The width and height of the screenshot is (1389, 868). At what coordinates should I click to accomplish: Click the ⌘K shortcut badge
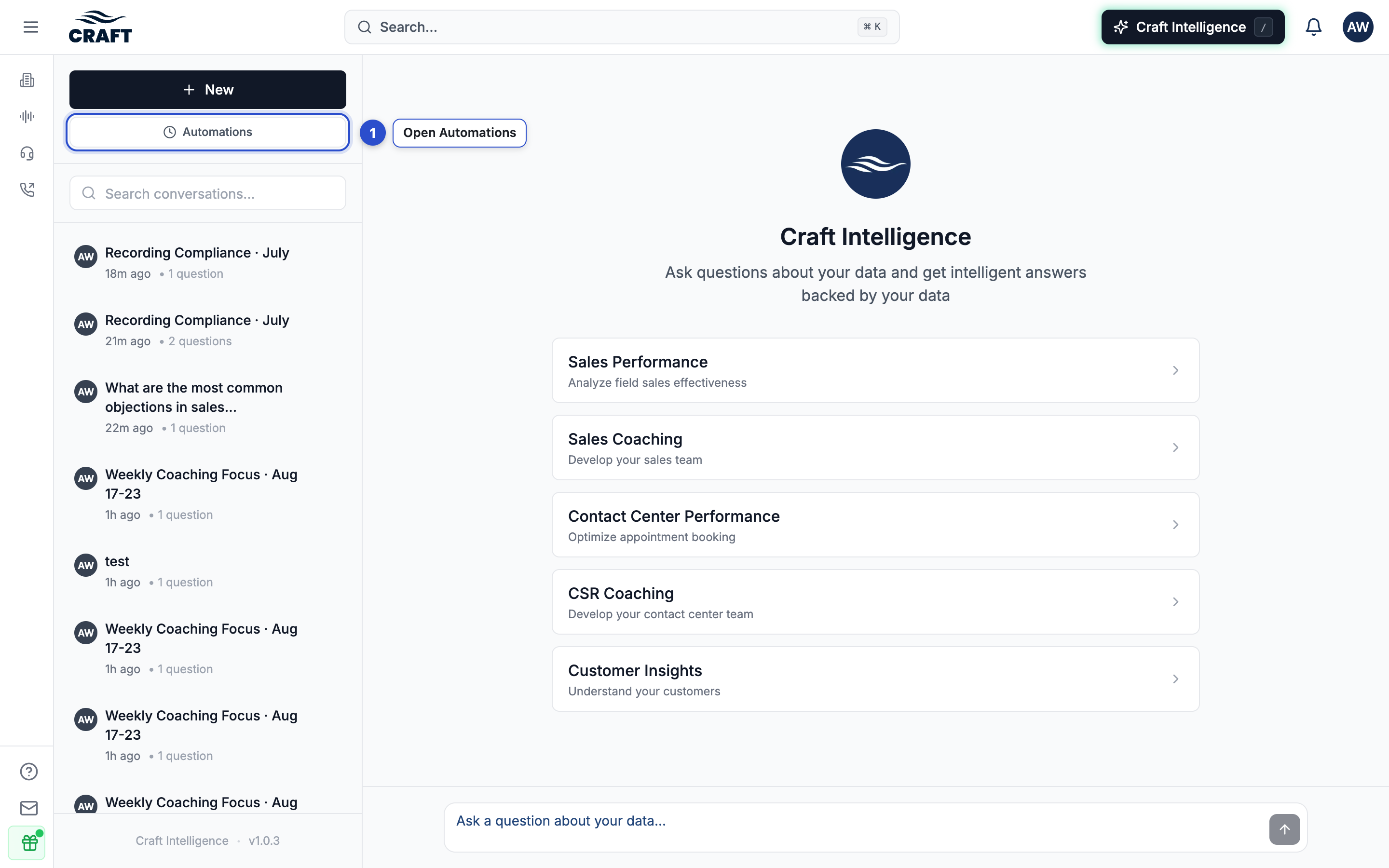click(872, 27)
